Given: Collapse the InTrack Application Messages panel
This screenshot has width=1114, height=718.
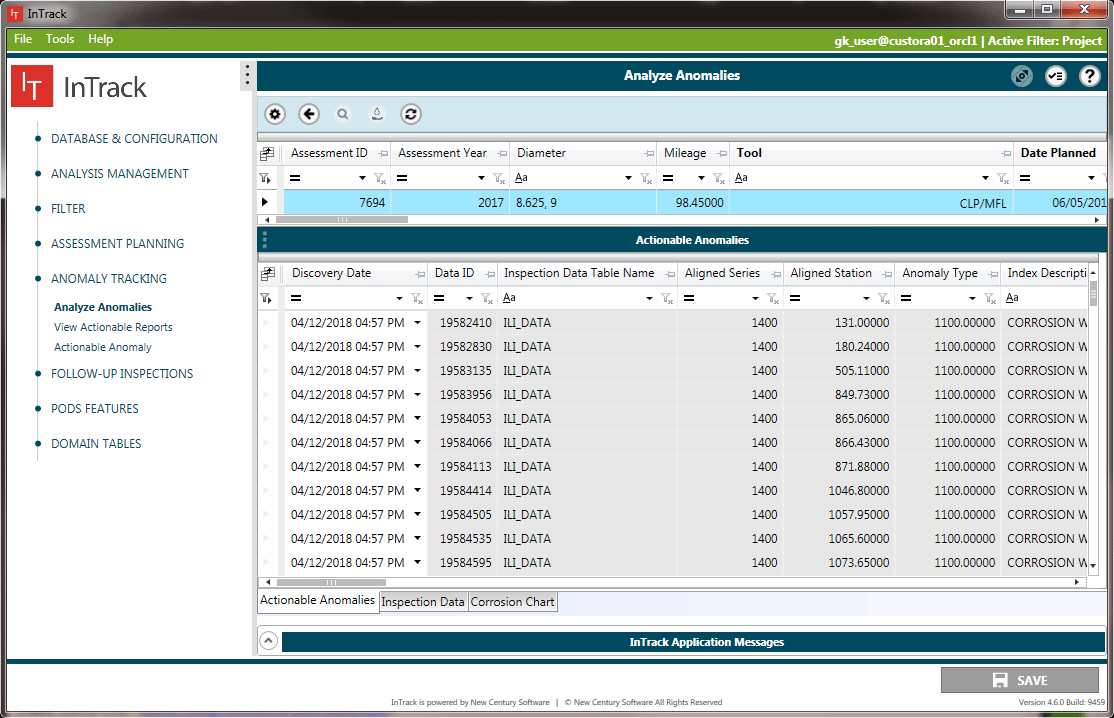Looking at the screenshot, I should [x=268, y=640].
